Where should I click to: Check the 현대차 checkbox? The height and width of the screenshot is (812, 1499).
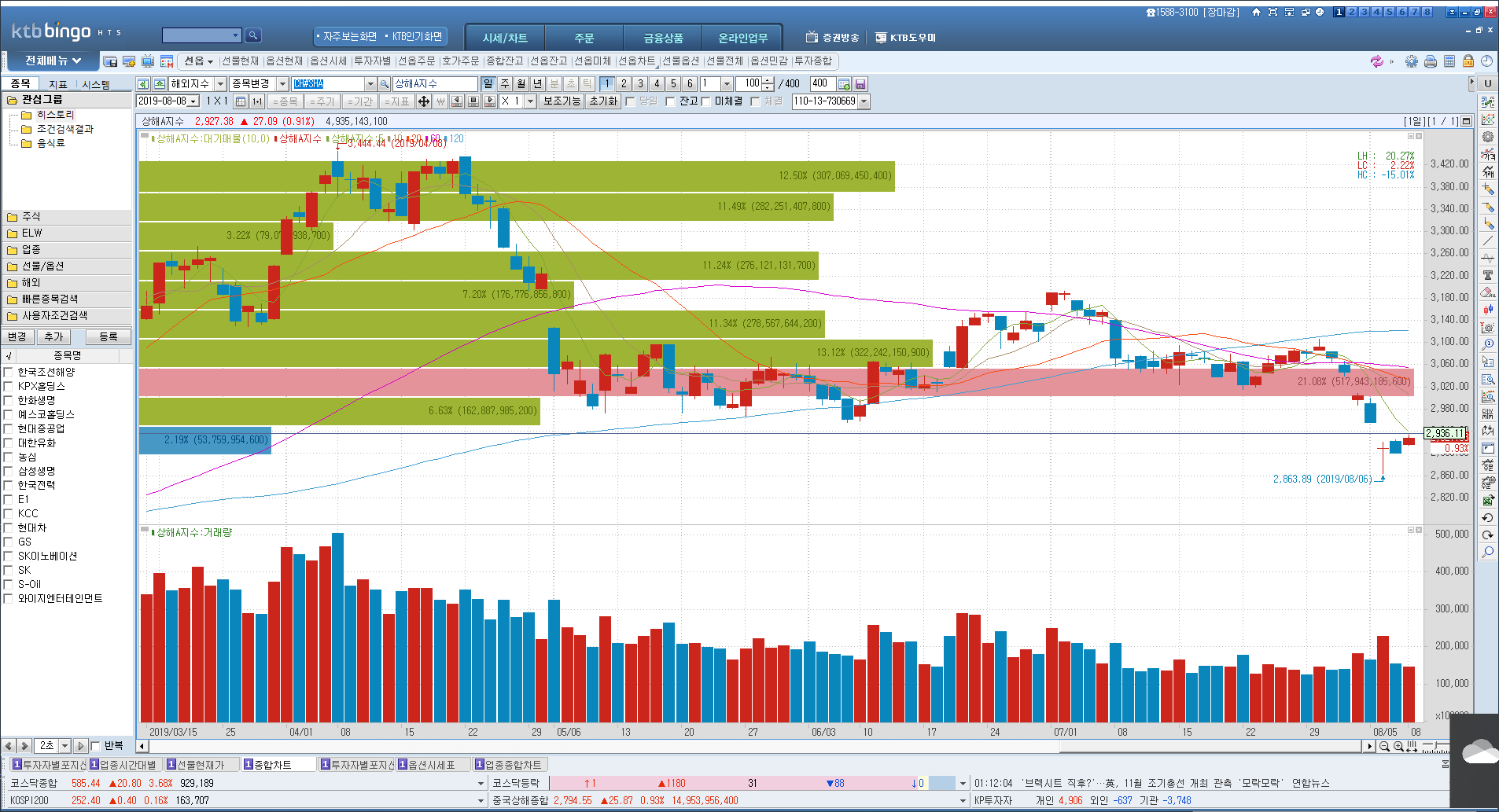[9, 527]
